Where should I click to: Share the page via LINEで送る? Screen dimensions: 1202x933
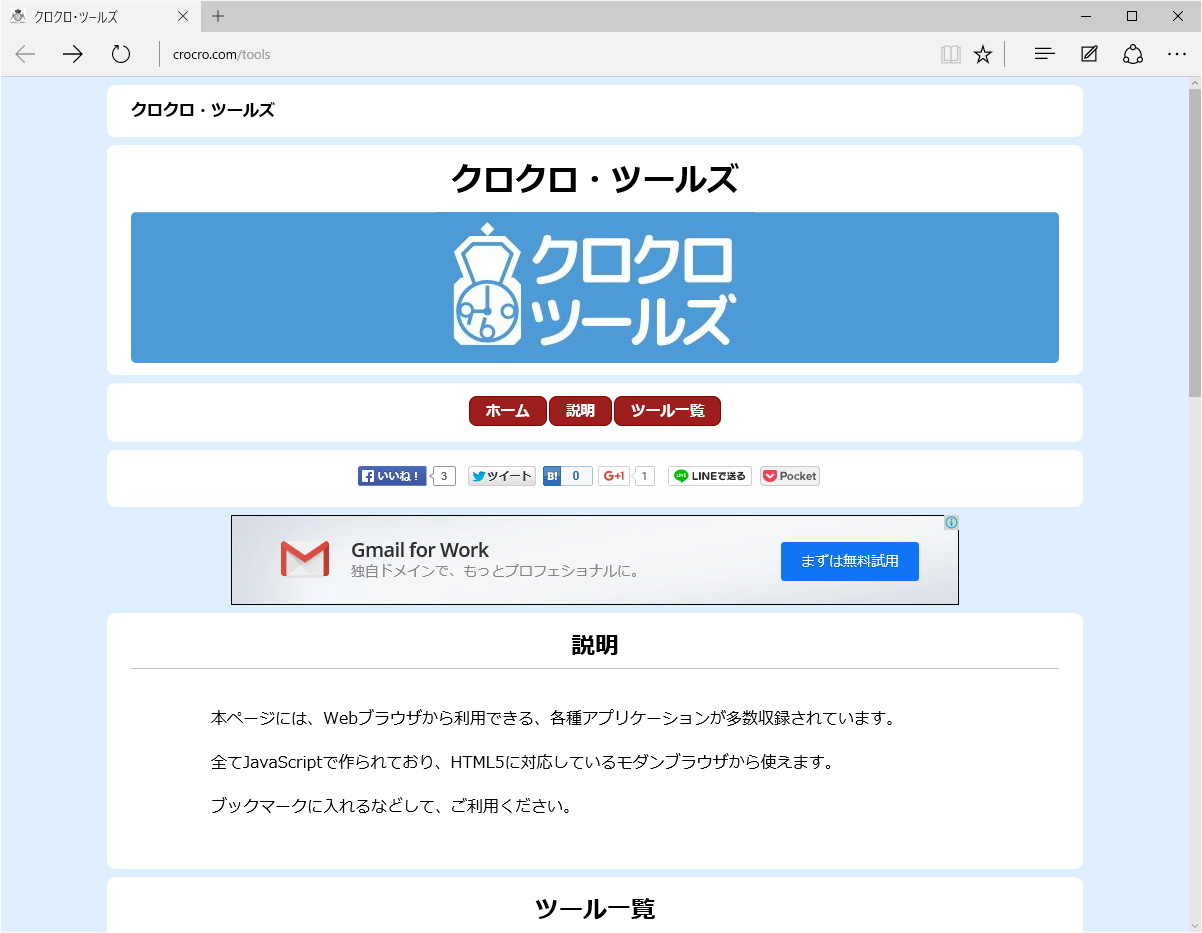tap(709, 475)
